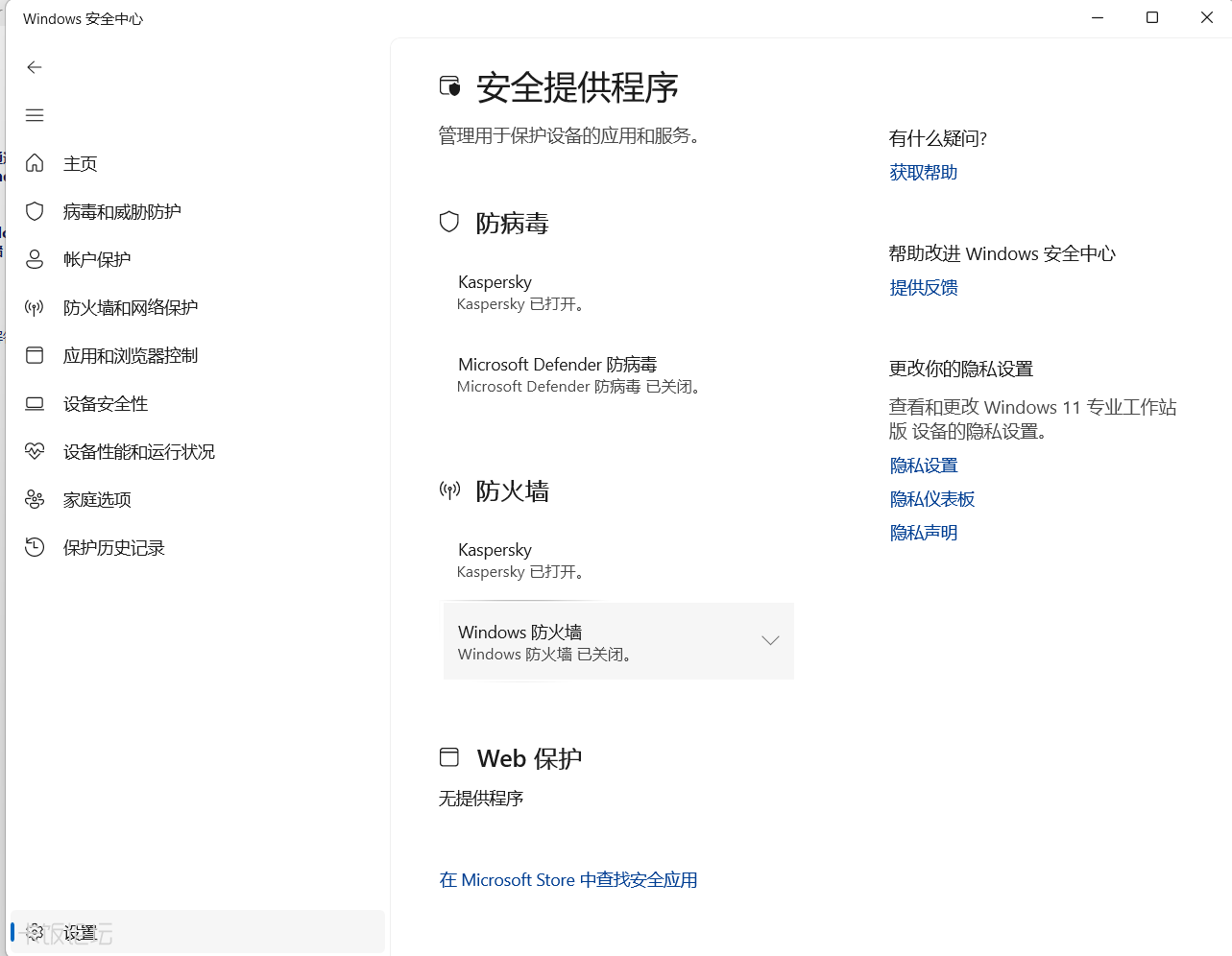The width and height of the screenshot is (1232, 956).
Task: Toggle the hamburger navigation menu
Action: 35,115
